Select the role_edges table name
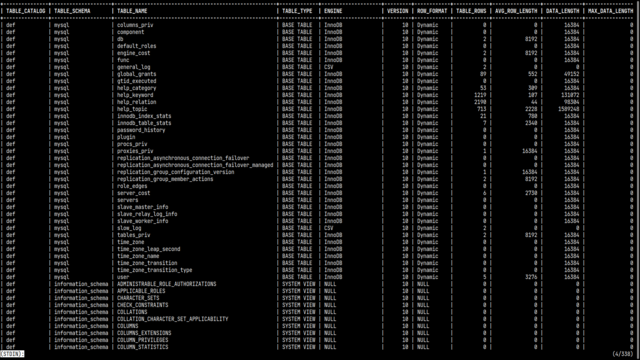Screen dimensions: 640x360 (x=132, y=186)
